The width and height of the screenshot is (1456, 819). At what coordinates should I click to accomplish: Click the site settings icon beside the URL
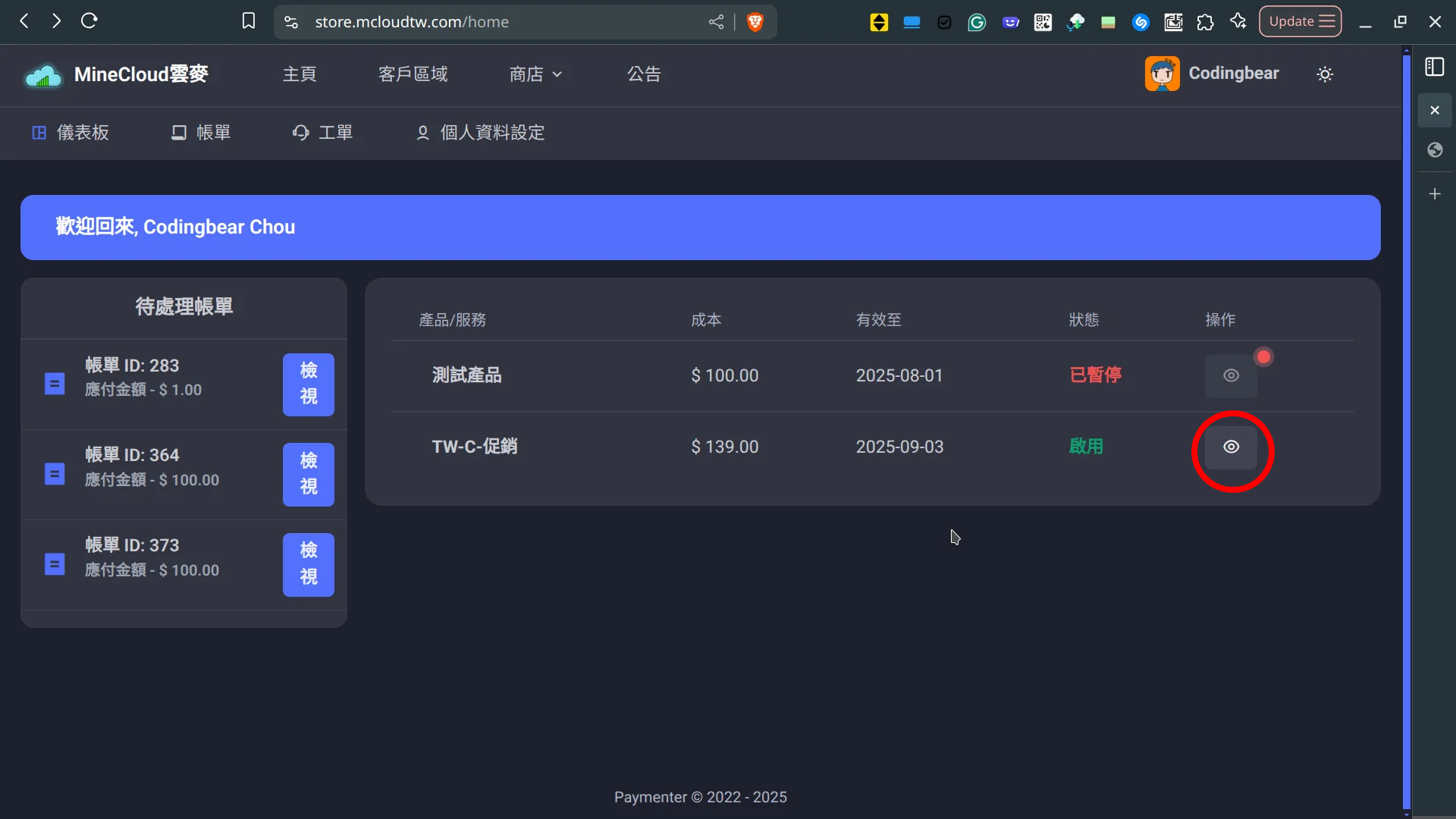coord(291,22)
